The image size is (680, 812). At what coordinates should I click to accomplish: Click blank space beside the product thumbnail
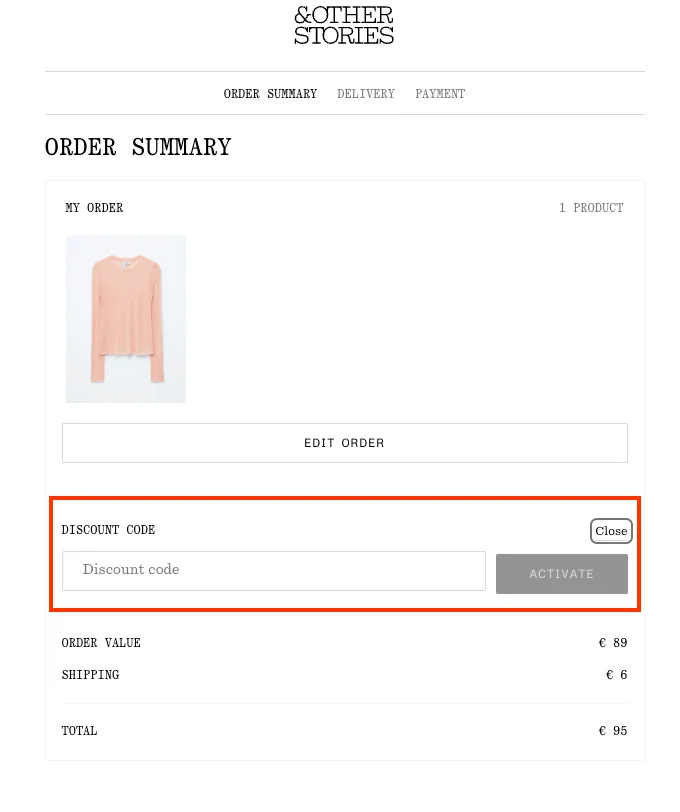pyautogui.click(x=400, y=320)
